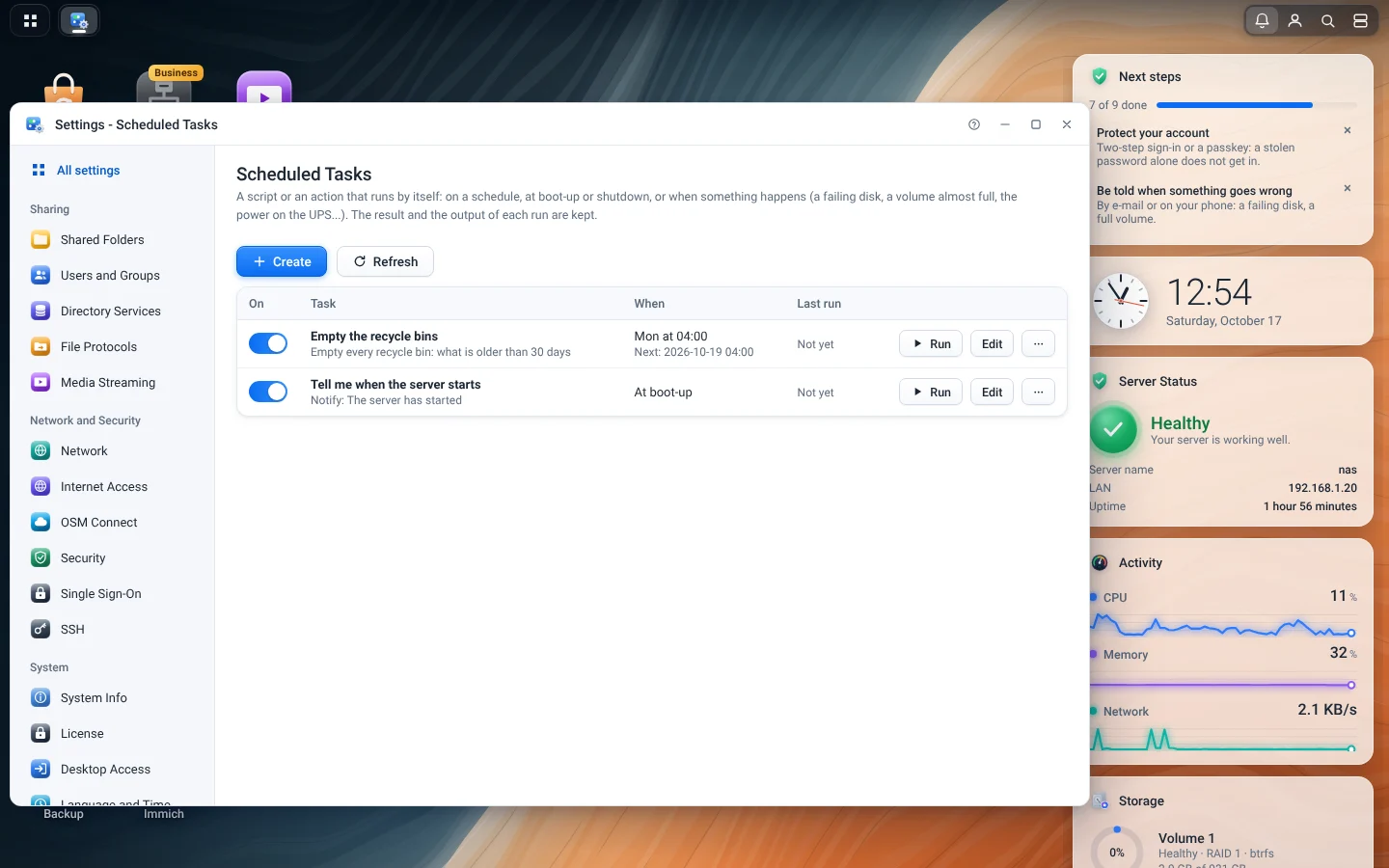Screen dimensions: 1389x868
Task: Edit the Empty the recycle bins task
Action: pos(992,343)
